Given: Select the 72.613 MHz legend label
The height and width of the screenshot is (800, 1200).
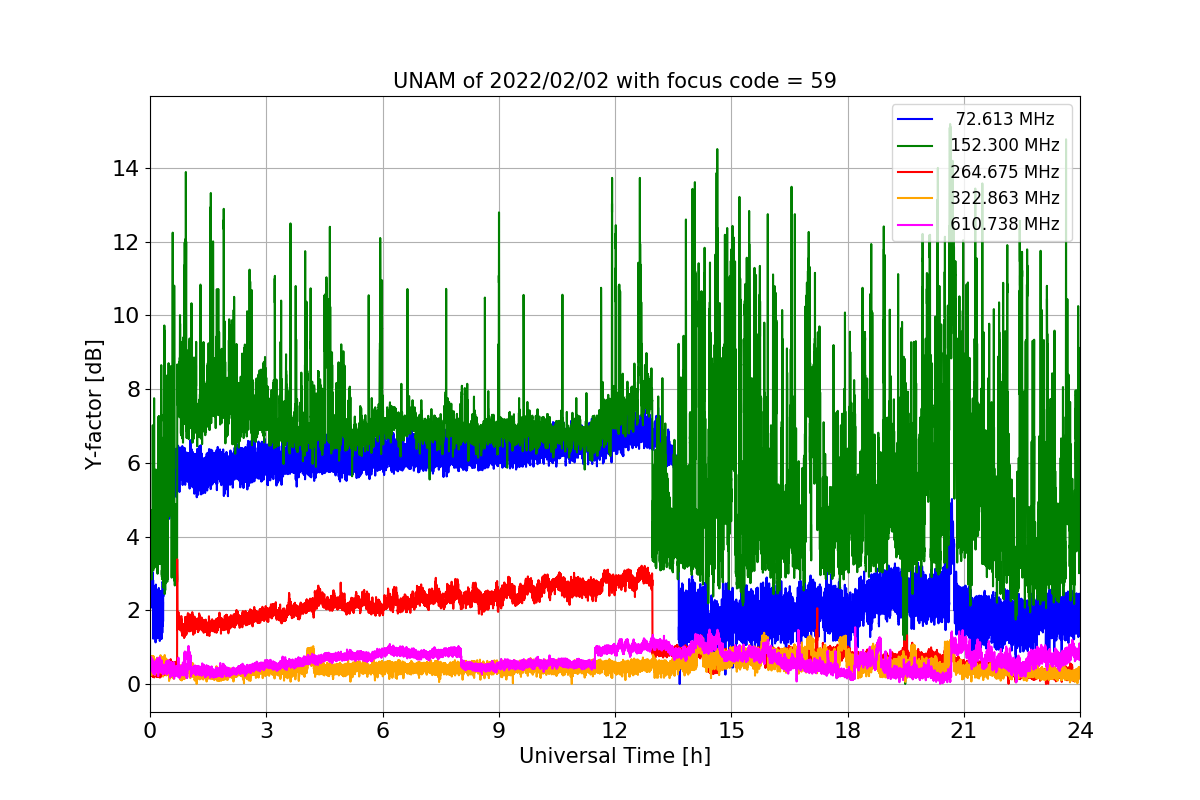Looking at the screenshot, I should point(1005,119).
